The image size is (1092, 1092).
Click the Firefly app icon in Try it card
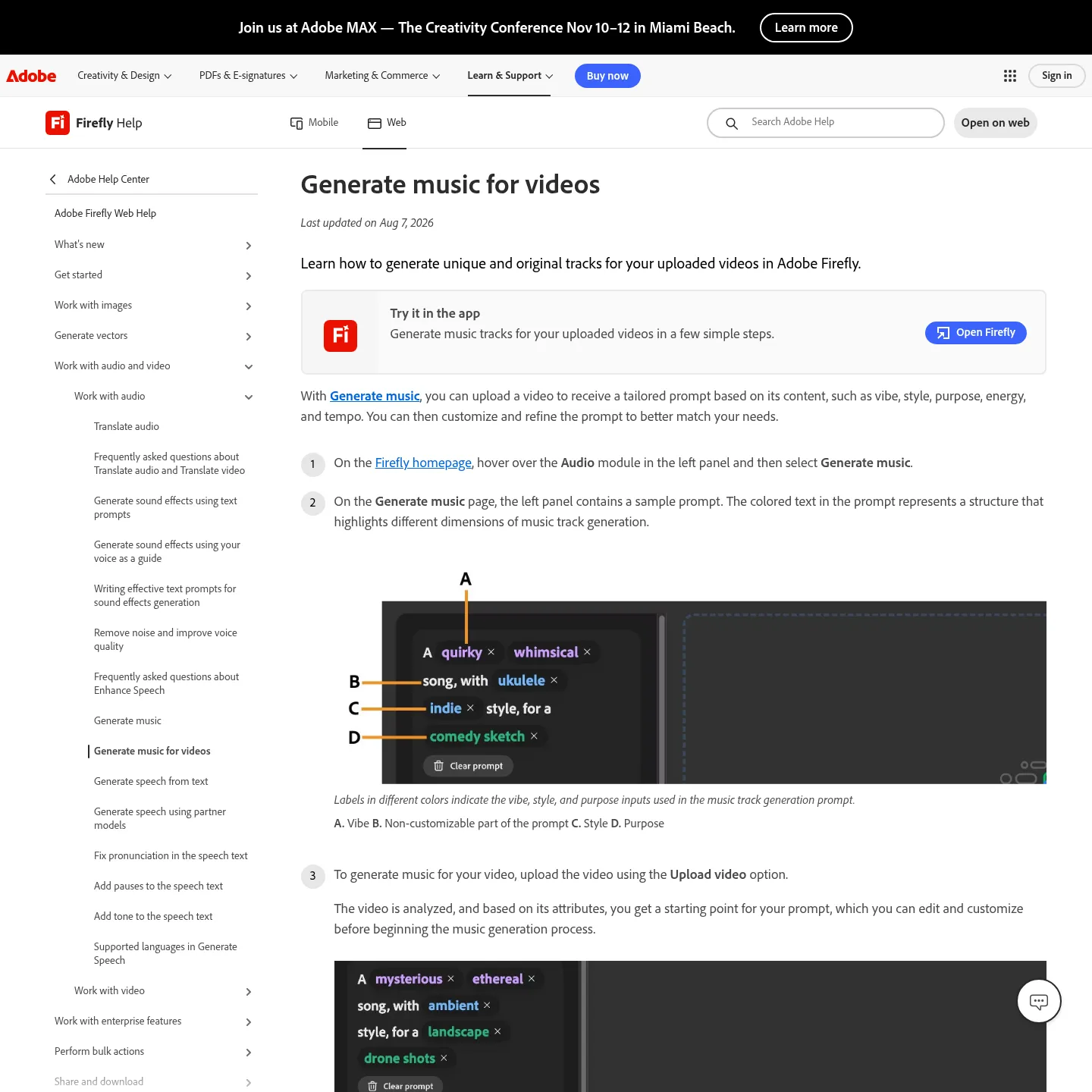tap(340, 335)
